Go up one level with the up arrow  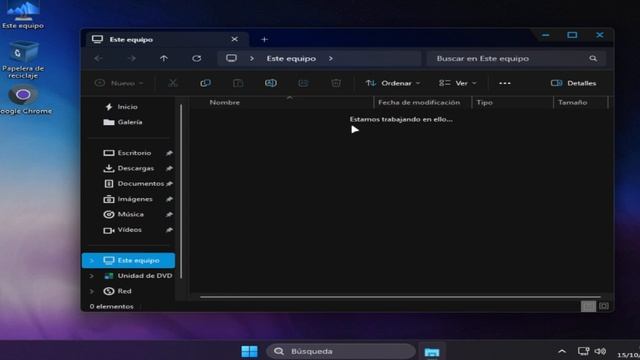164,58
